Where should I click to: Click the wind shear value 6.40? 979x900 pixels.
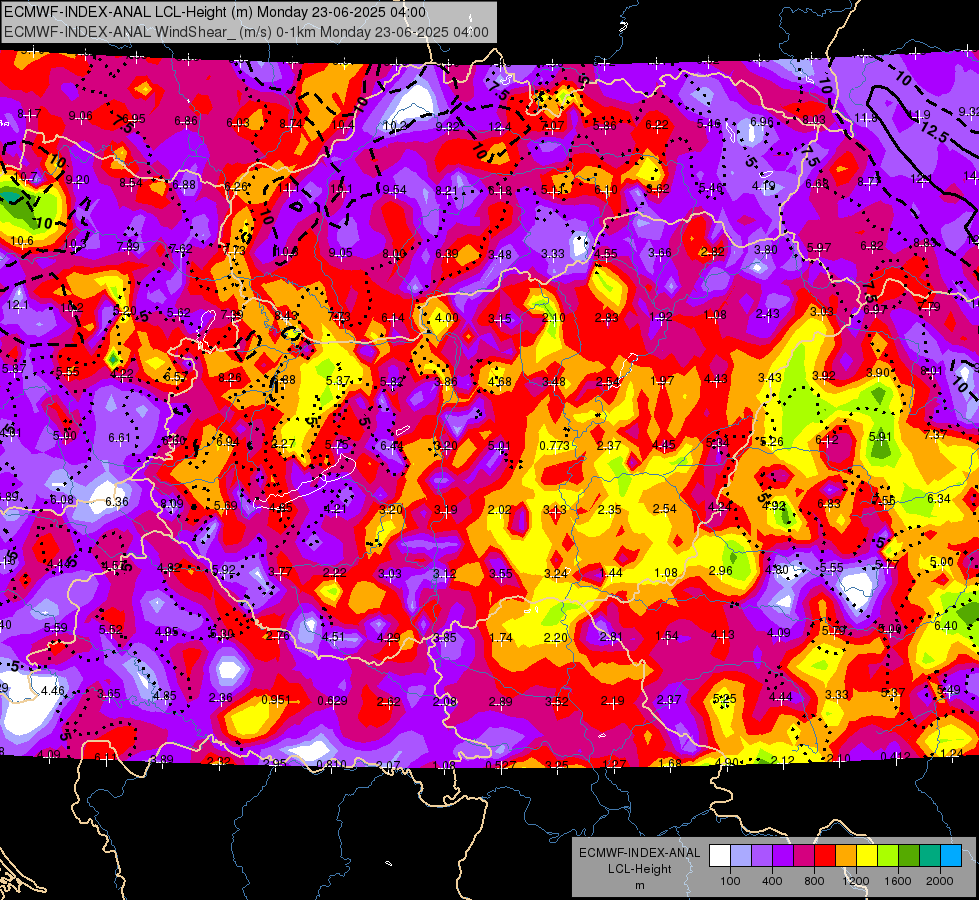pyautogui.click(x=946, y=626)
